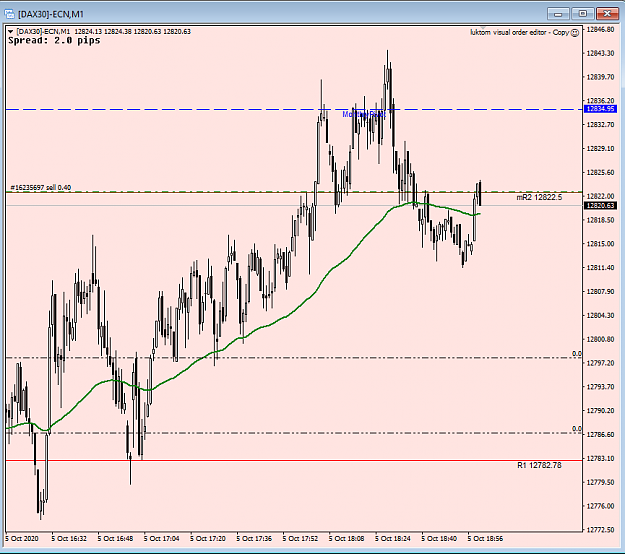The width and height of the screenshot is (625, 554).
Task: Click the 12815.00 price scale value
Action: (601, 244)
